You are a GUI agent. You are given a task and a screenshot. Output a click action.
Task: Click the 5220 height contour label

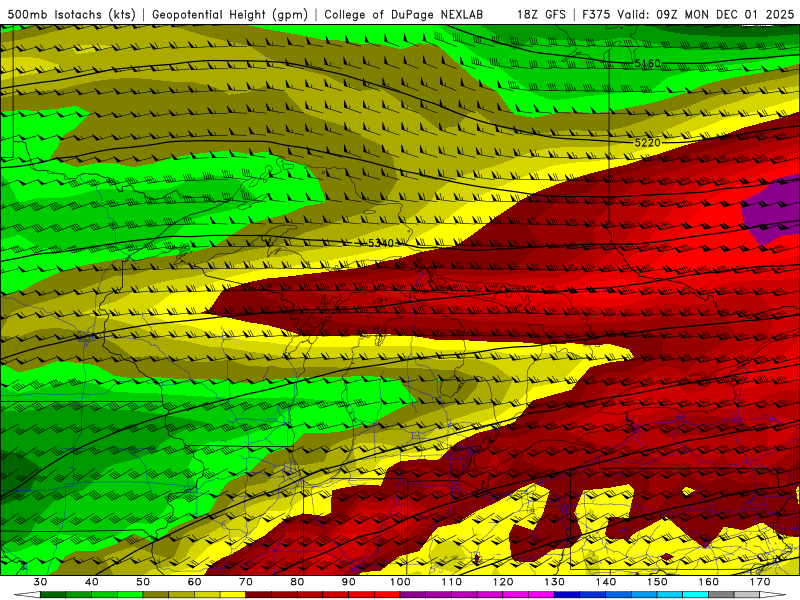[x=647, y=143]
